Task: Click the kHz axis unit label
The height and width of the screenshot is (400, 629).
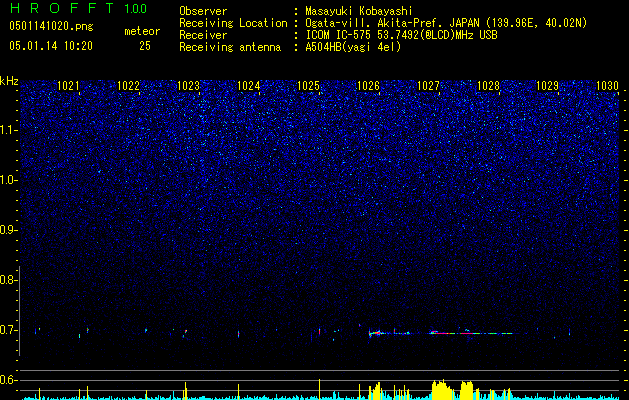Action: [9, 81]
